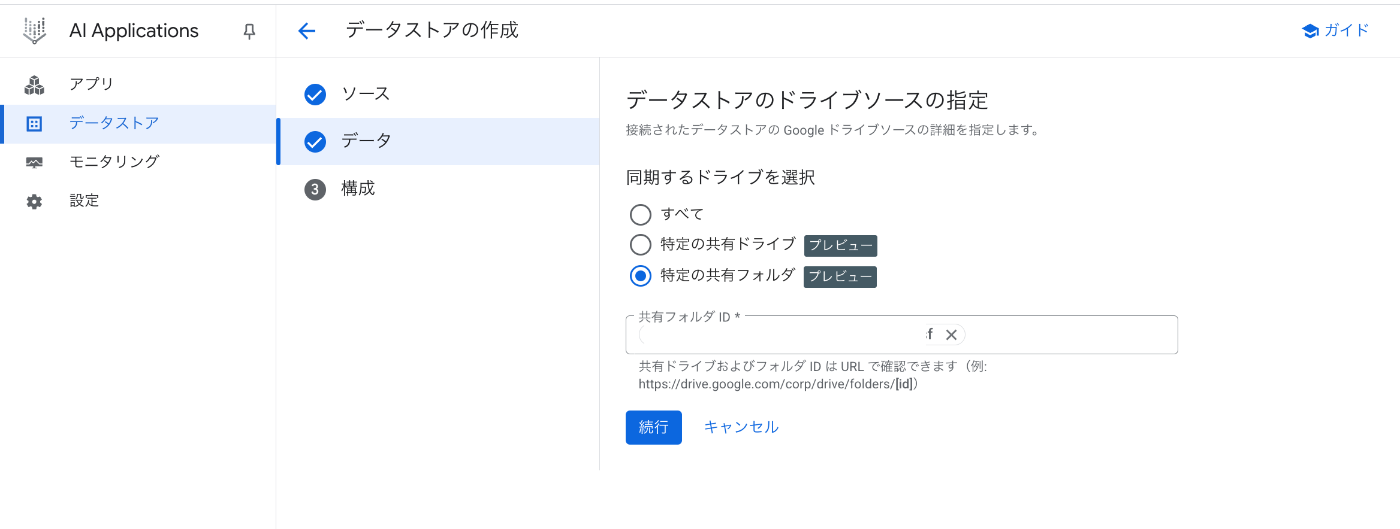
Task: Open the ソース step in the stepper
Action: pos(365,94)
